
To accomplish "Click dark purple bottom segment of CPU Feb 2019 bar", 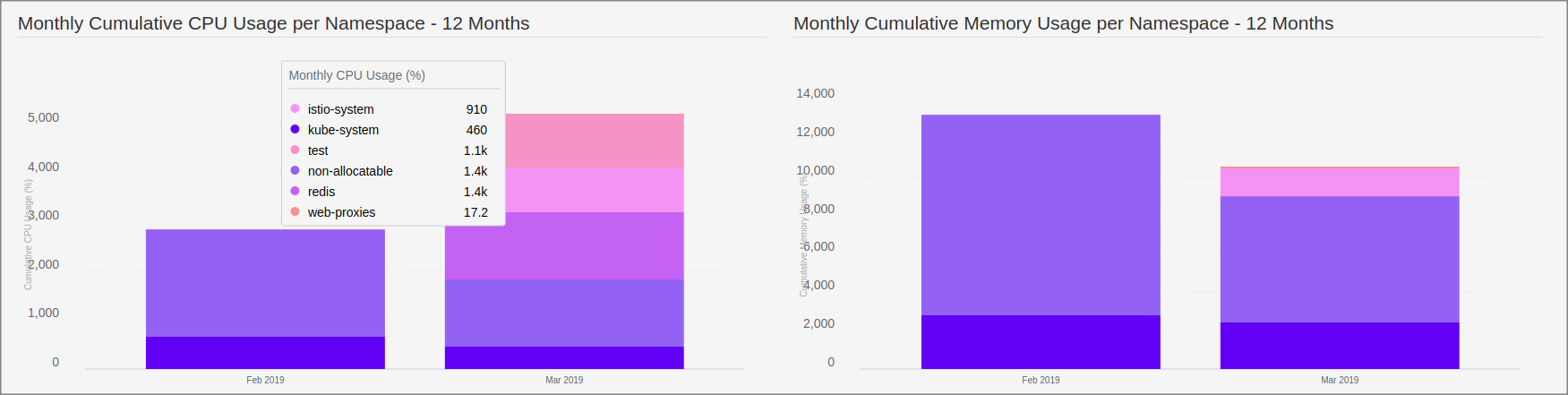I will click(x=265, y=352).
